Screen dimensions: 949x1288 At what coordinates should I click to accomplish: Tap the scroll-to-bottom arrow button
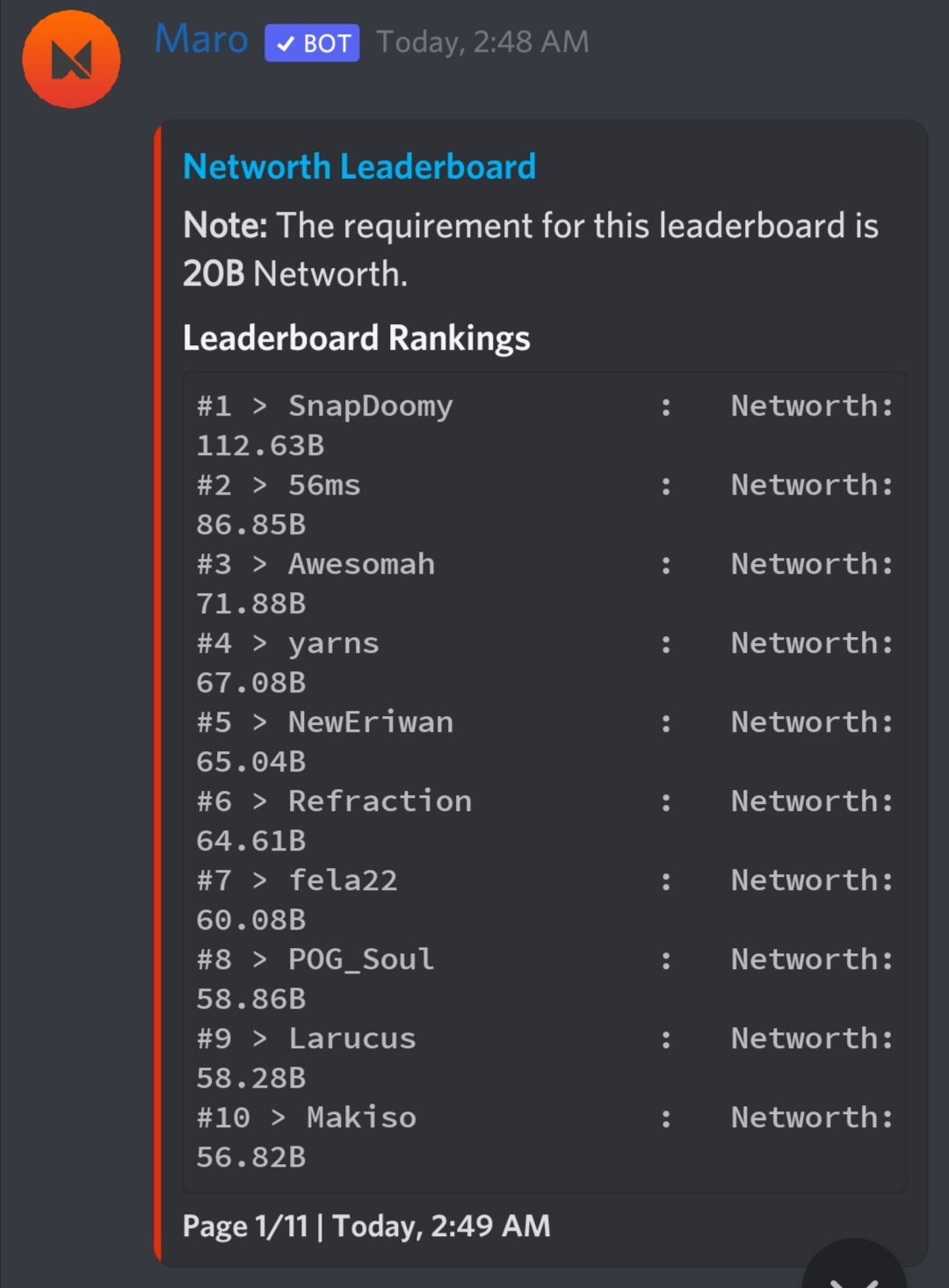coord(854,1265)
